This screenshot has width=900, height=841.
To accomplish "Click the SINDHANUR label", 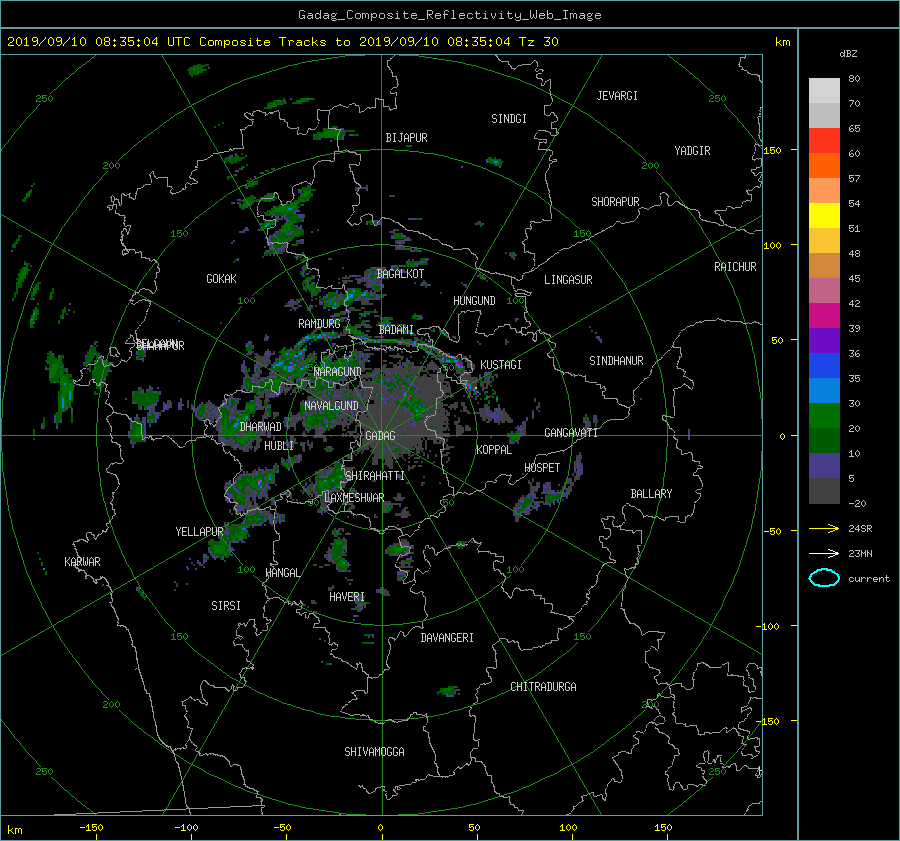I will [x=616, y=361].
